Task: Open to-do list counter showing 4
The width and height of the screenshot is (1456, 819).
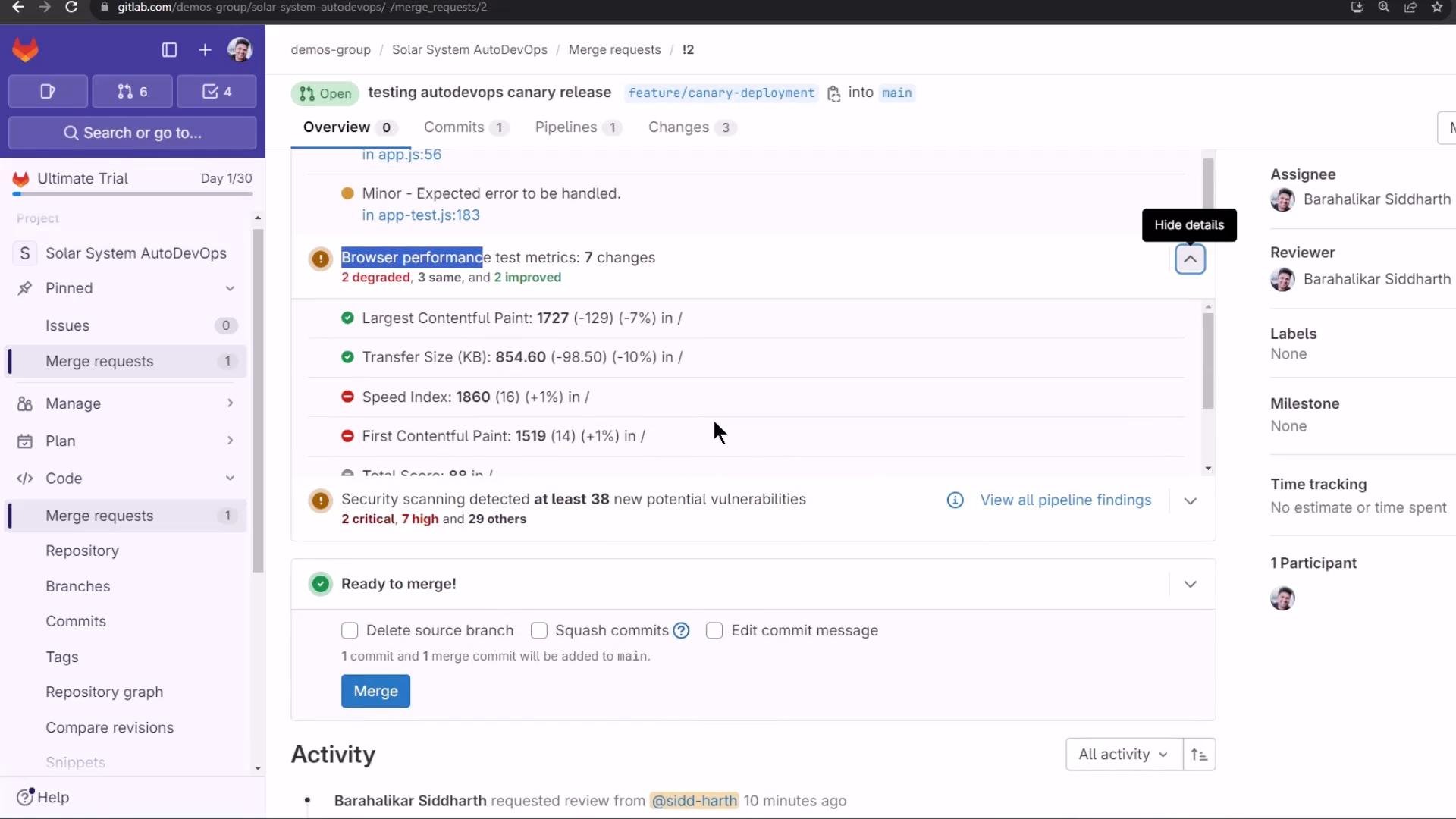Action: 217,92
